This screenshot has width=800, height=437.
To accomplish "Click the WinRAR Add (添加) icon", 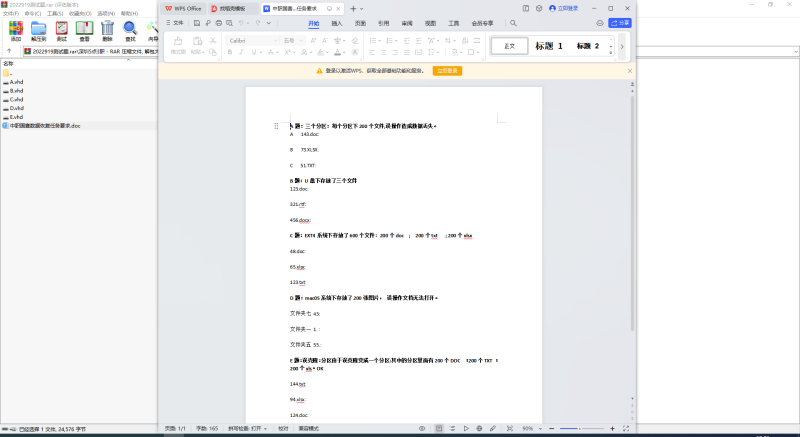I will point(15,29).
